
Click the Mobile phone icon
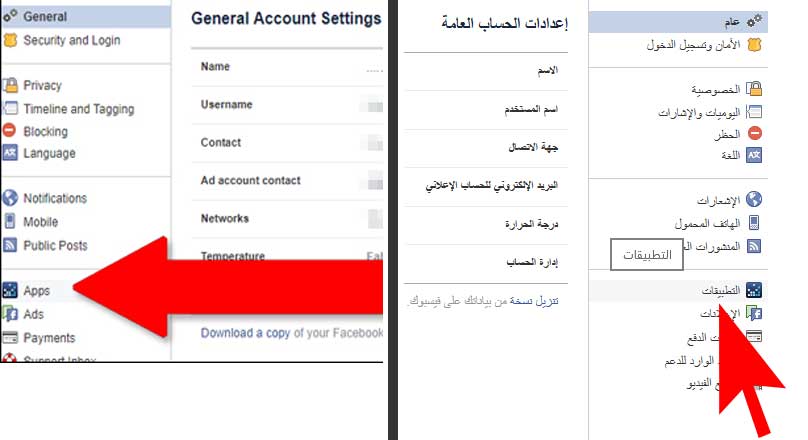point(10,222)
